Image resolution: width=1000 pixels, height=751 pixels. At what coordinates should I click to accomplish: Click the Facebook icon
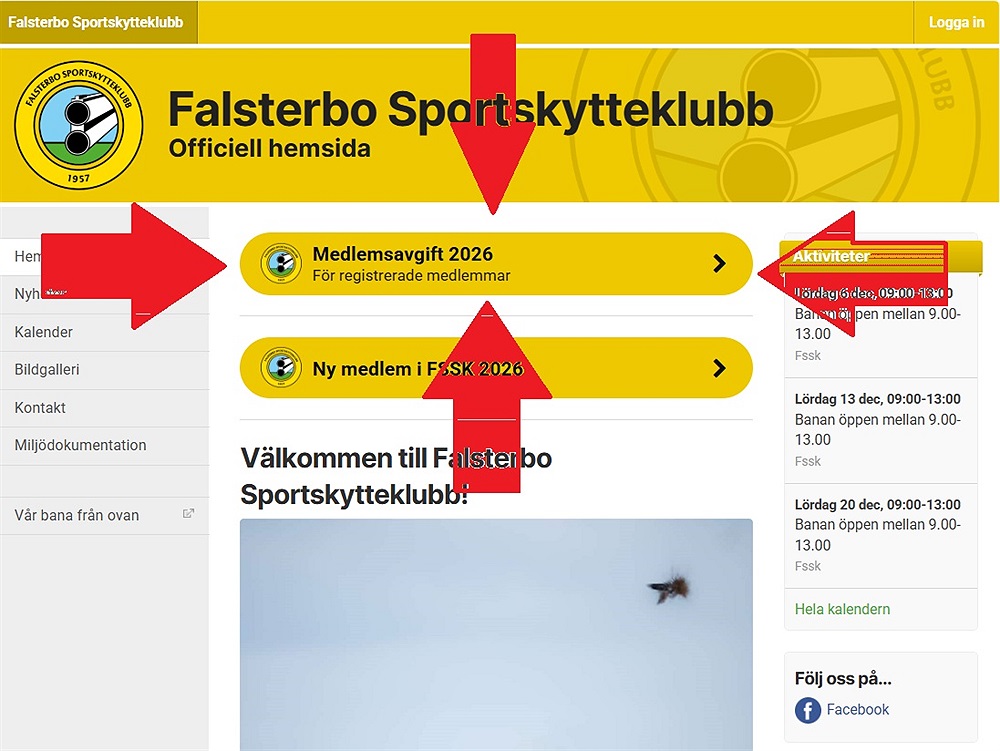point(807,710)
